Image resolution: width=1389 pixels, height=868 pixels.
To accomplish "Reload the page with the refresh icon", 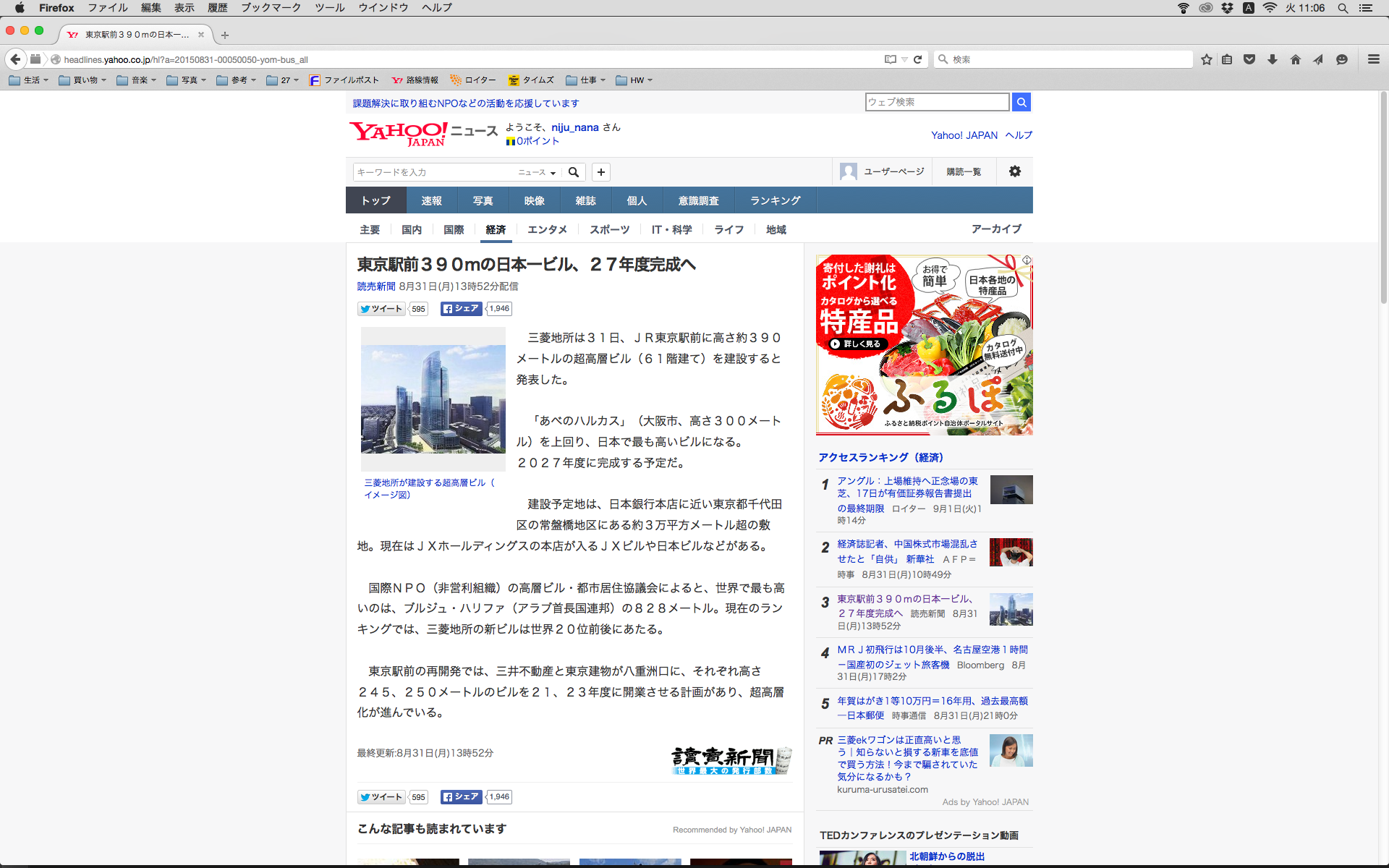I will [917, 59].
